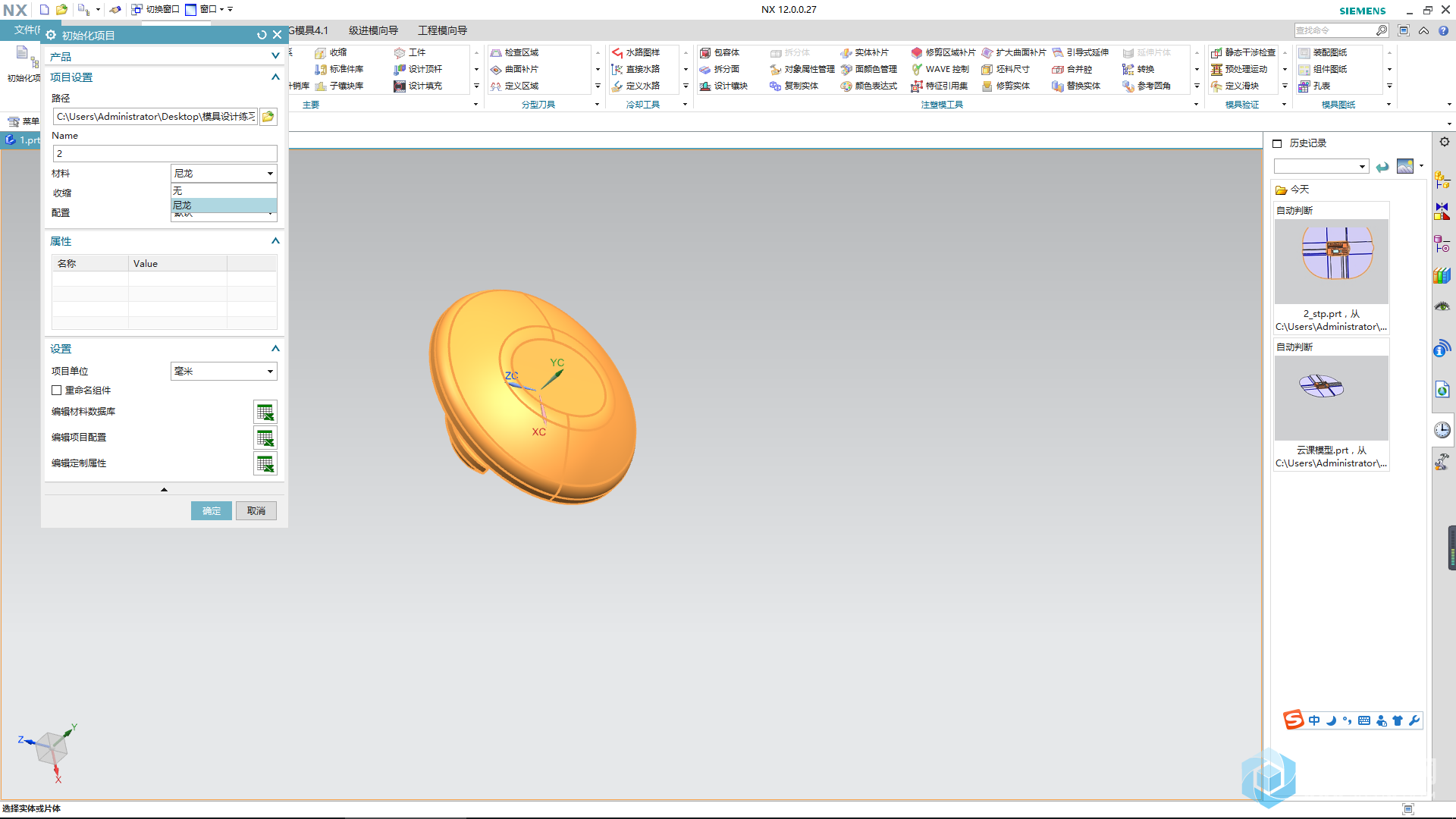
Task: Expand the 今天 history folder
Action: (1292, 190)
